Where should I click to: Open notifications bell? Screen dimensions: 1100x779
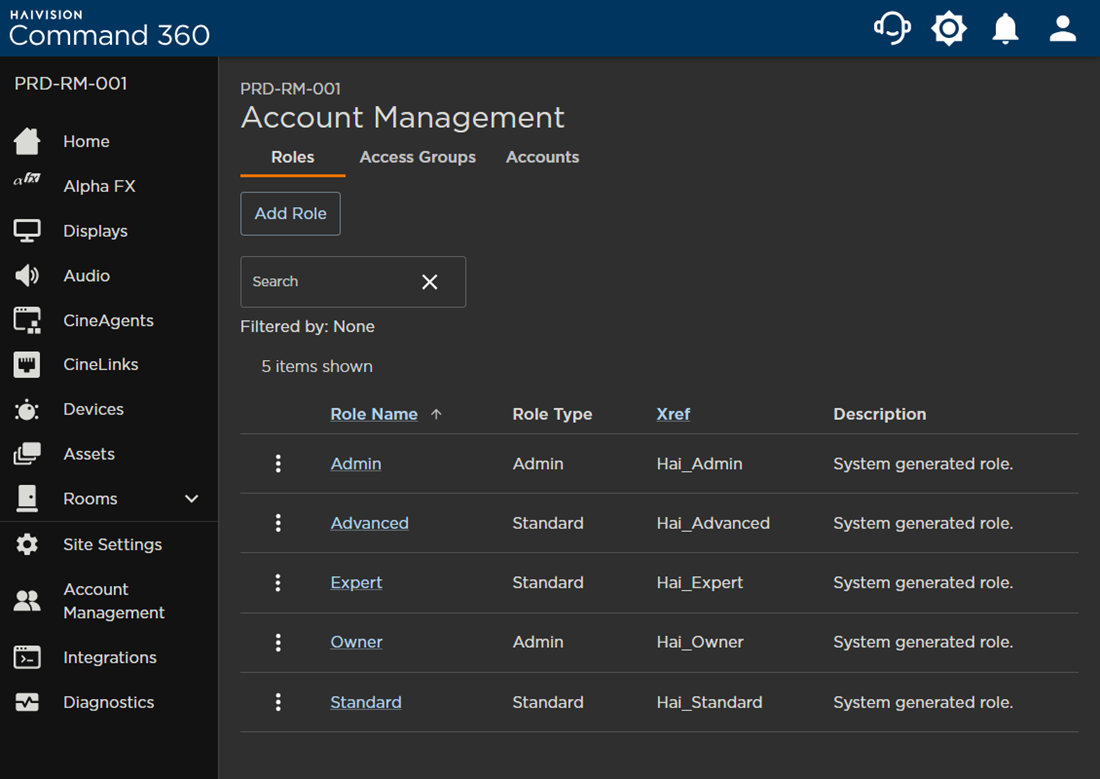1005,29
